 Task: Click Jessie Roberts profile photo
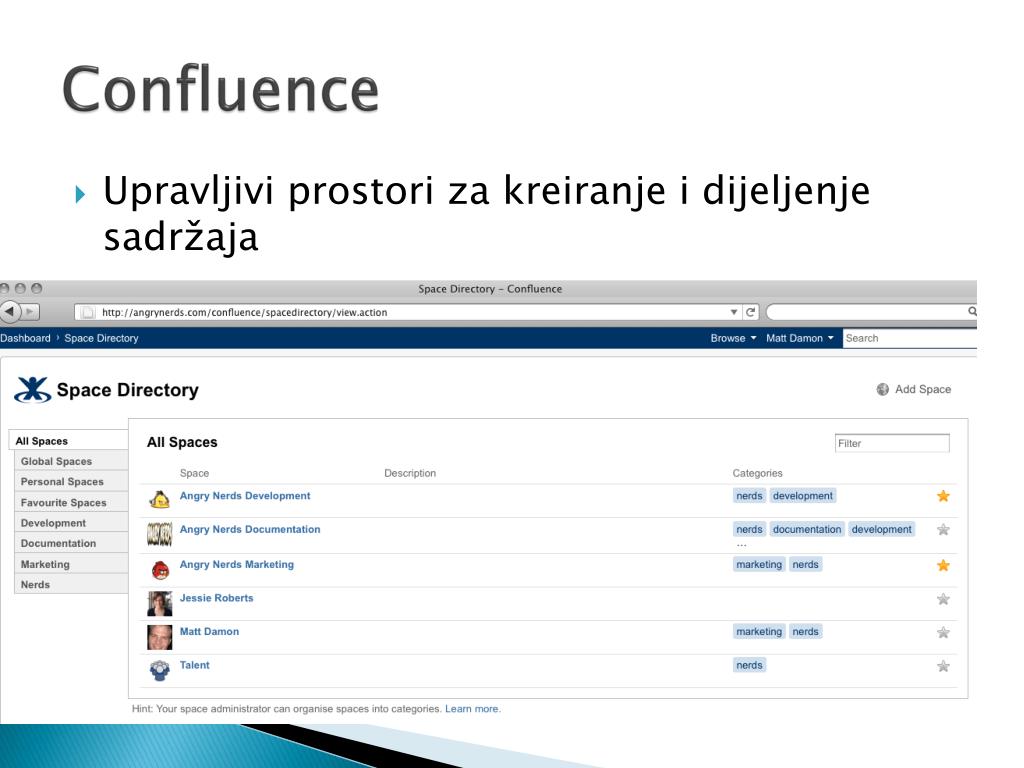point(159,603)
